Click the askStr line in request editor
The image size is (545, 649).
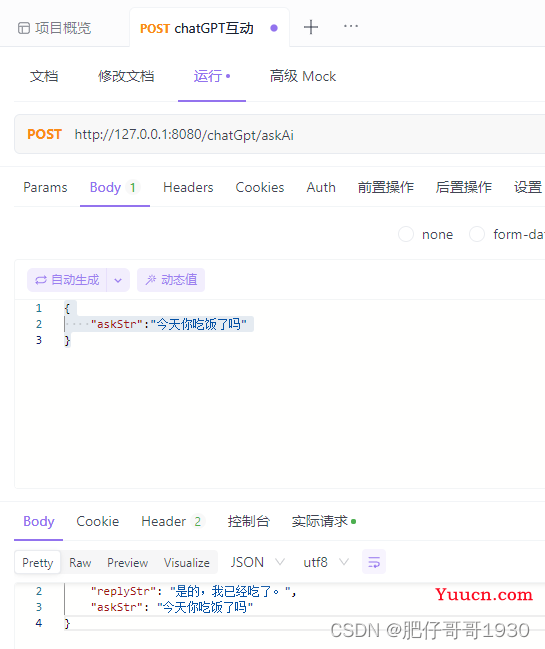168,324
